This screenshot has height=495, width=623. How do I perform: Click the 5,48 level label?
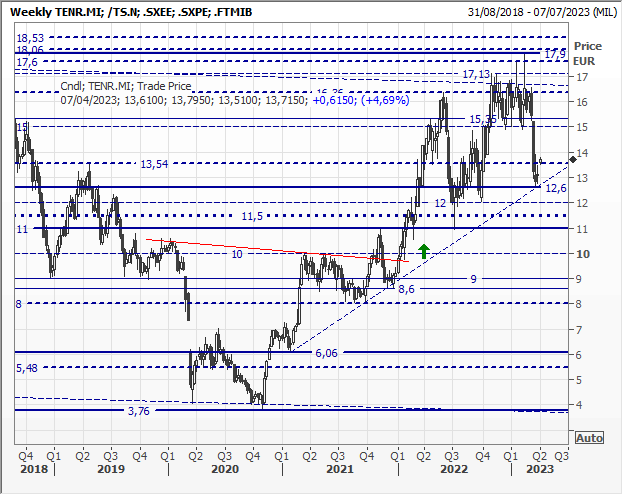[27, 368]
